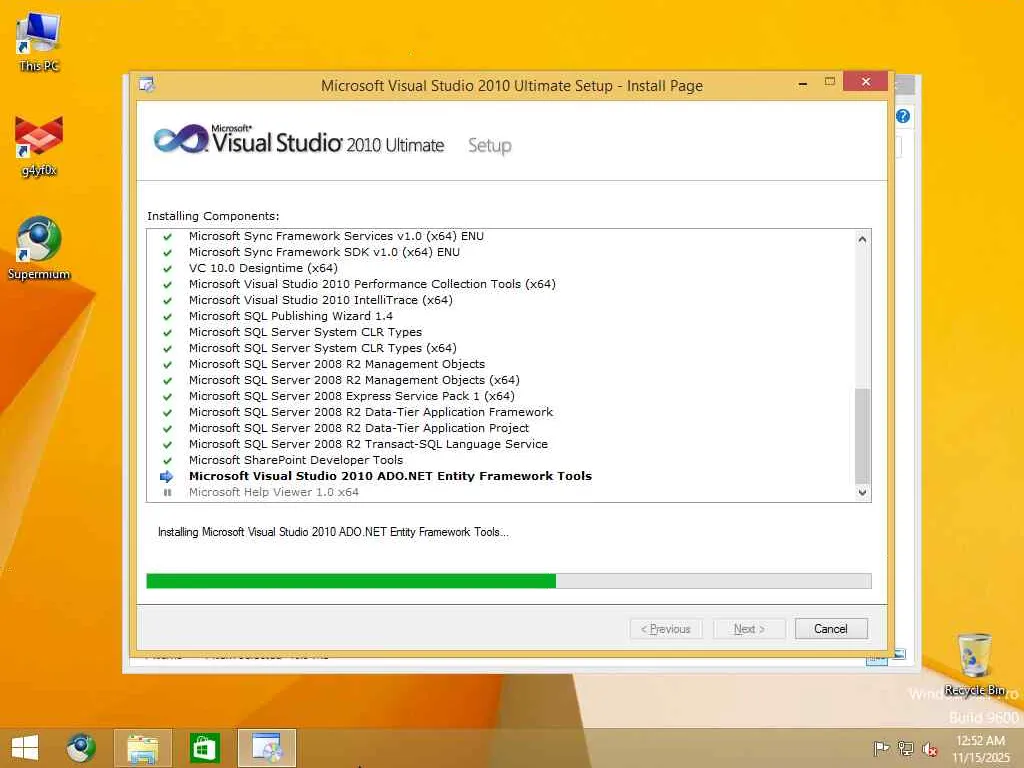The height and width of the screenshot is (768, 1024).
Task: Select the Supermium desktop shortcut
Action: 39,249
